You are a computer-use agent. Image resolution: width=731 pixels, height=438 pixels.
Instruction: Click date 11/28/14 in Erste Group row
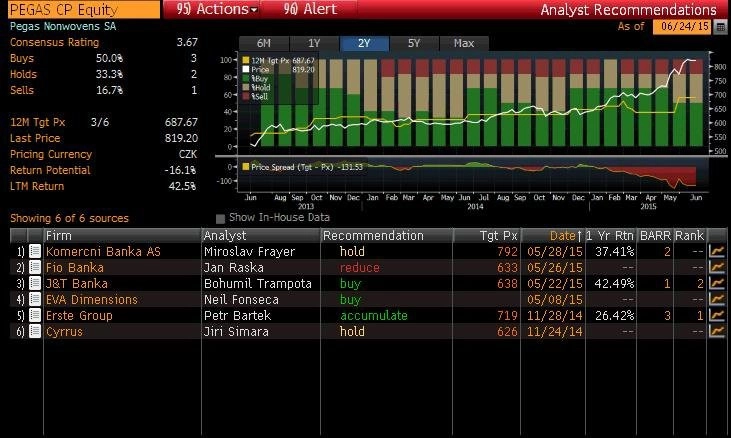[x=555, y=315]
